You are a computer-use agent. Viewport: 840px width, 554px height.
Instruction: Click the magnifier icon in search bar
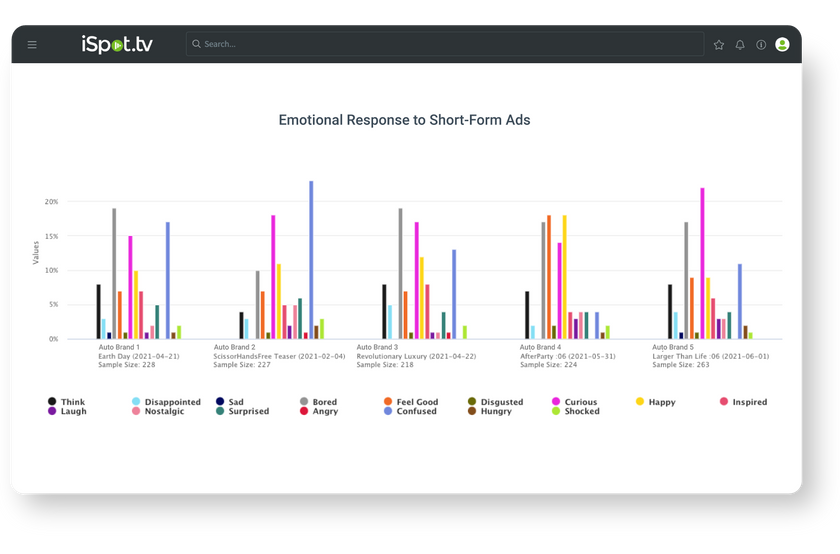(x=196, y=45)
